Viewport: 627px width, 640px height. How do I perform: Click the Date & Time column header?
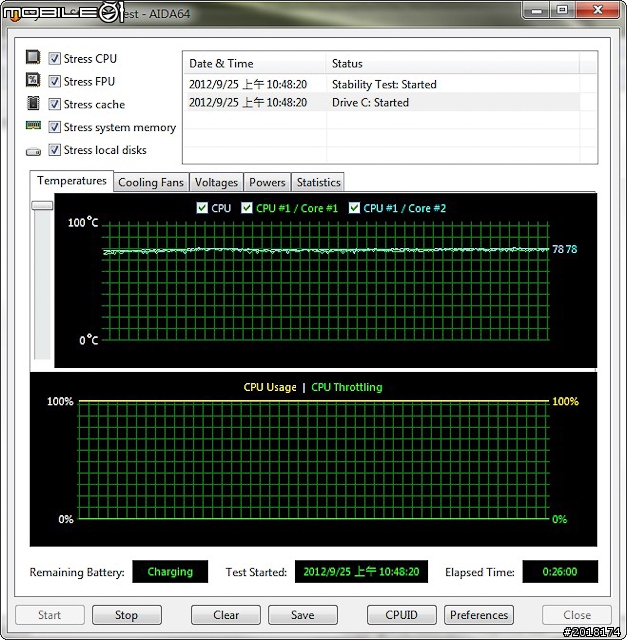click(254, 64)
